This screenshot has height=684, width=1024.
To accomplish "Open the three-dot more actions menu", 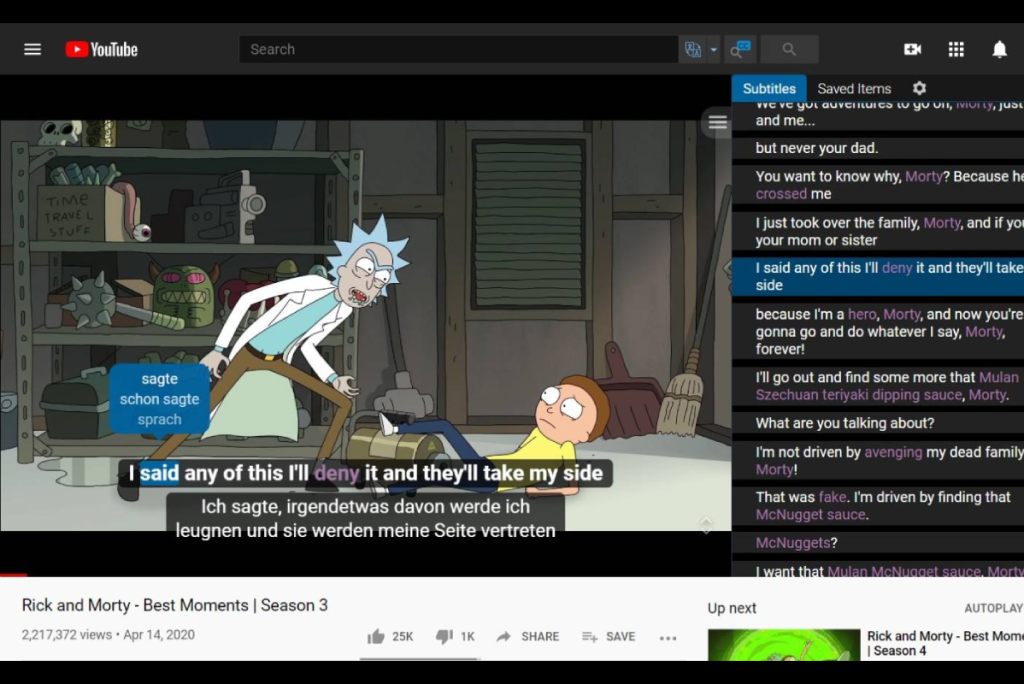I will coord(668,637).
